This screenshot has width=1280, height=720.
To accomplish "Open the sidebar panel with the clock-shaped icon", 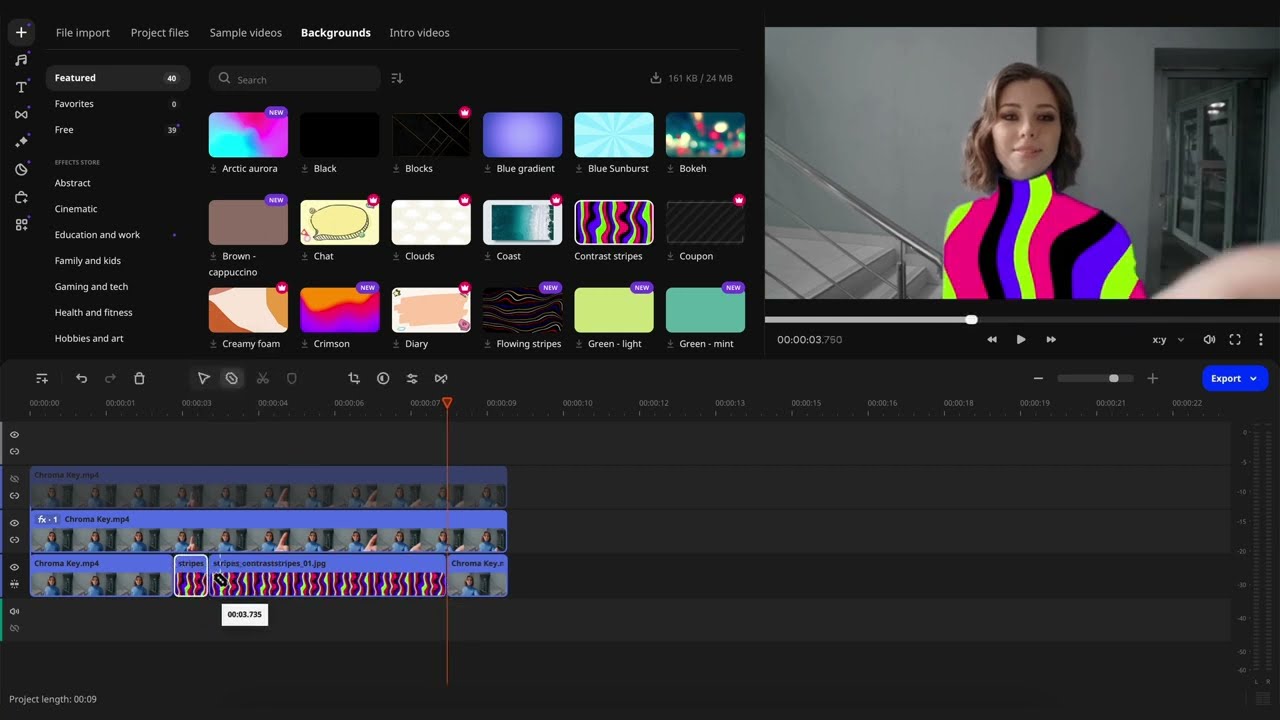I will click(21, 170).
